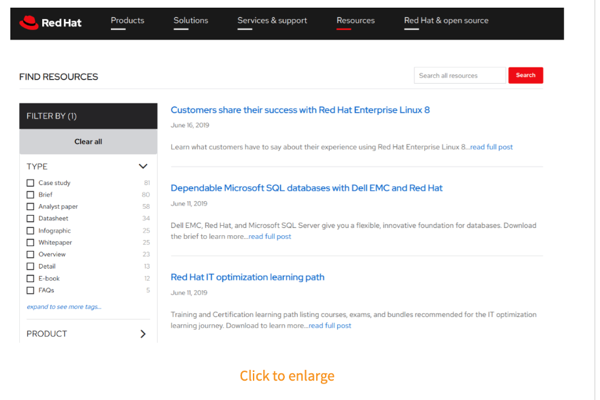This screenshot has width=600, height=400.
Task: Click read full post for IT optimization
Action: point(330,326)
